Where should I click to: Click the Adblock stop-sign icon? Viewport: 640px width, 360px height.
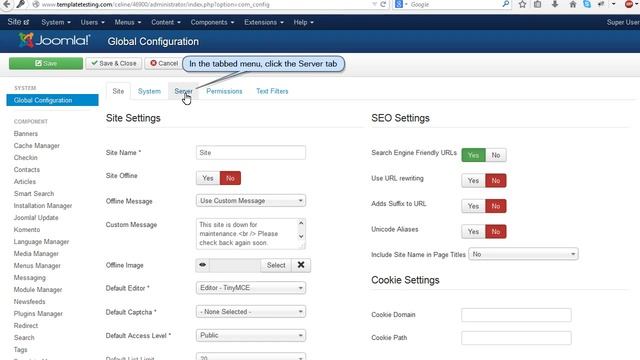tap(629, 4)
